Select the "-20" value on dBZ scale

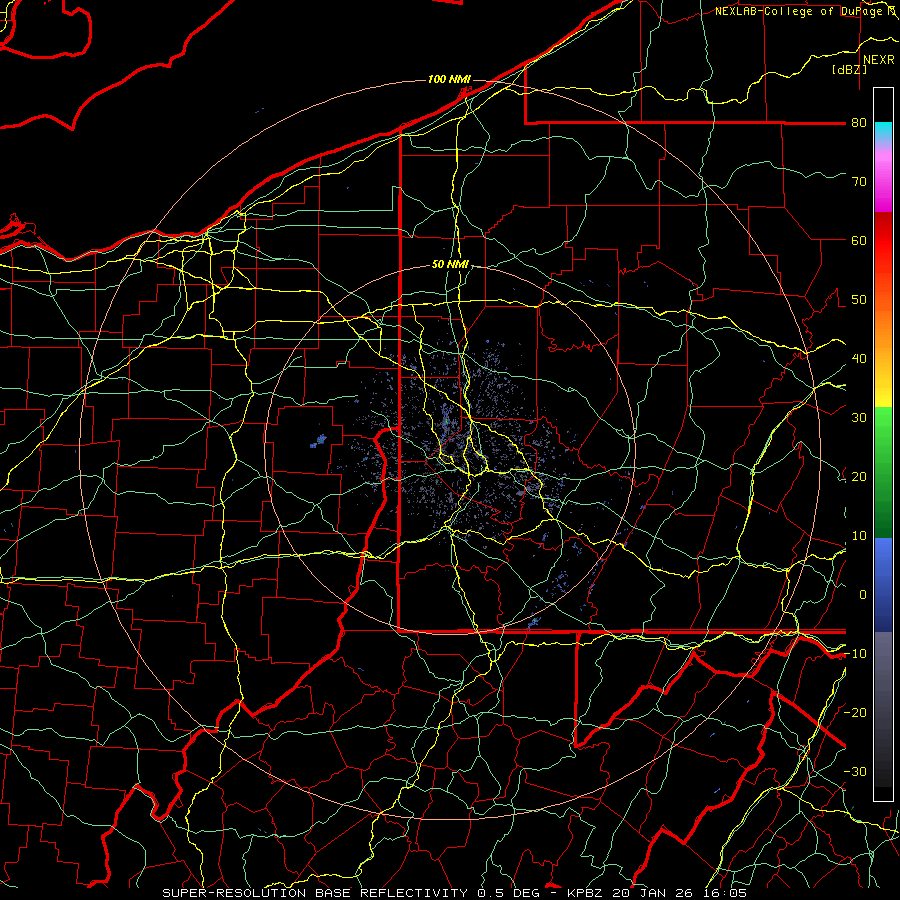tap(855, 712)
